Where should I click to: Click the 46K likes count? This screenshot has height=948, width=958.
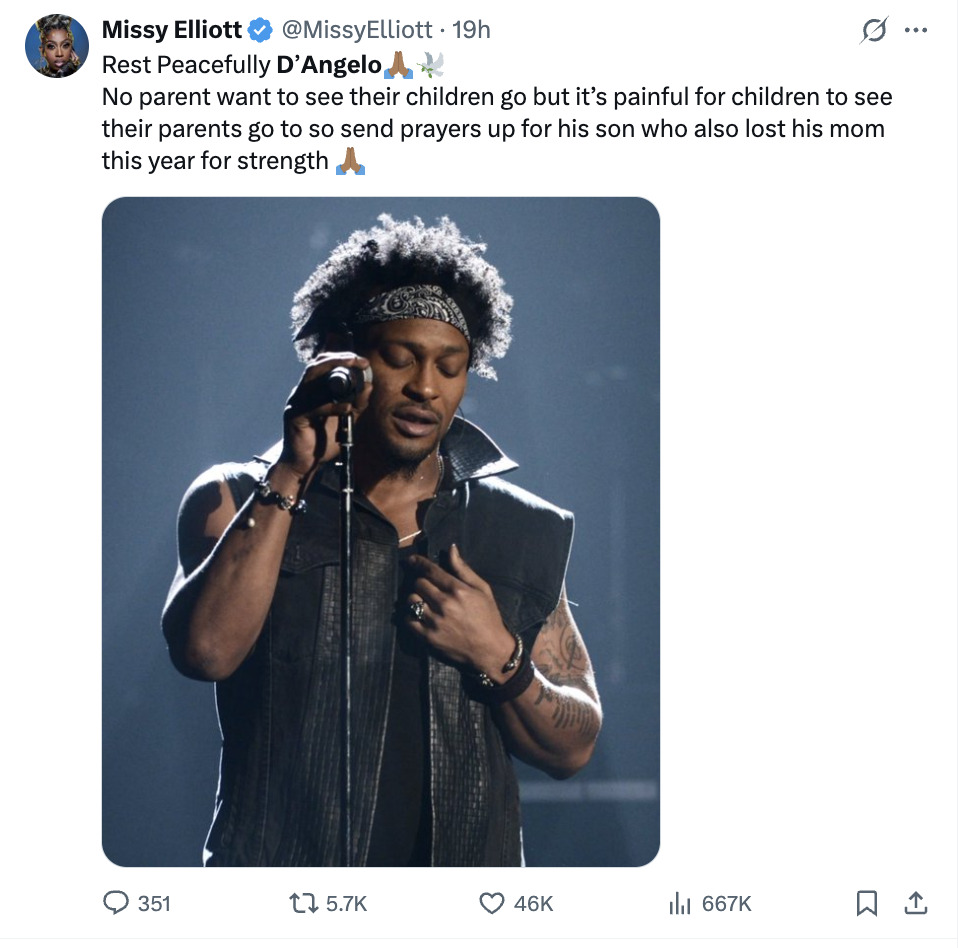tap(533, 903)
